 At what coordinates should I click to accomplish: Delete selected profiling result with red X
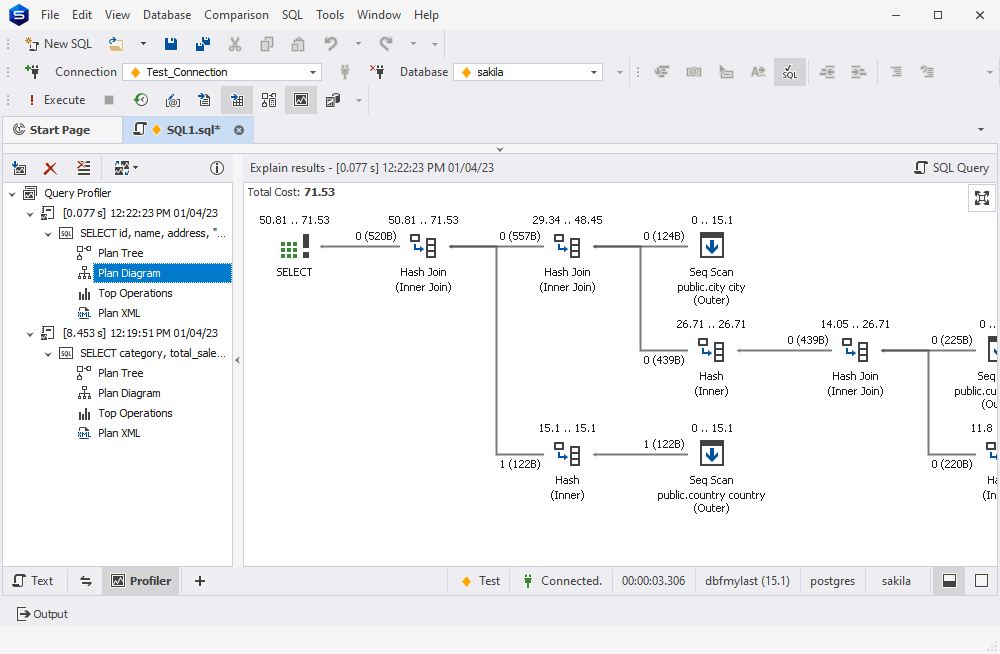(x=50, y=168)
